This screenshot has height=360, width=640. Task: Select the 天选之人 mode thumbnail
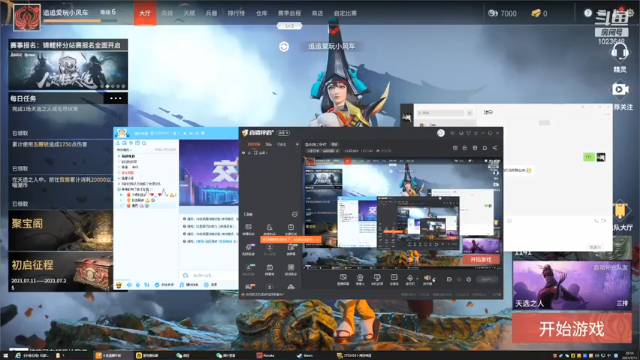click(572, 285)
